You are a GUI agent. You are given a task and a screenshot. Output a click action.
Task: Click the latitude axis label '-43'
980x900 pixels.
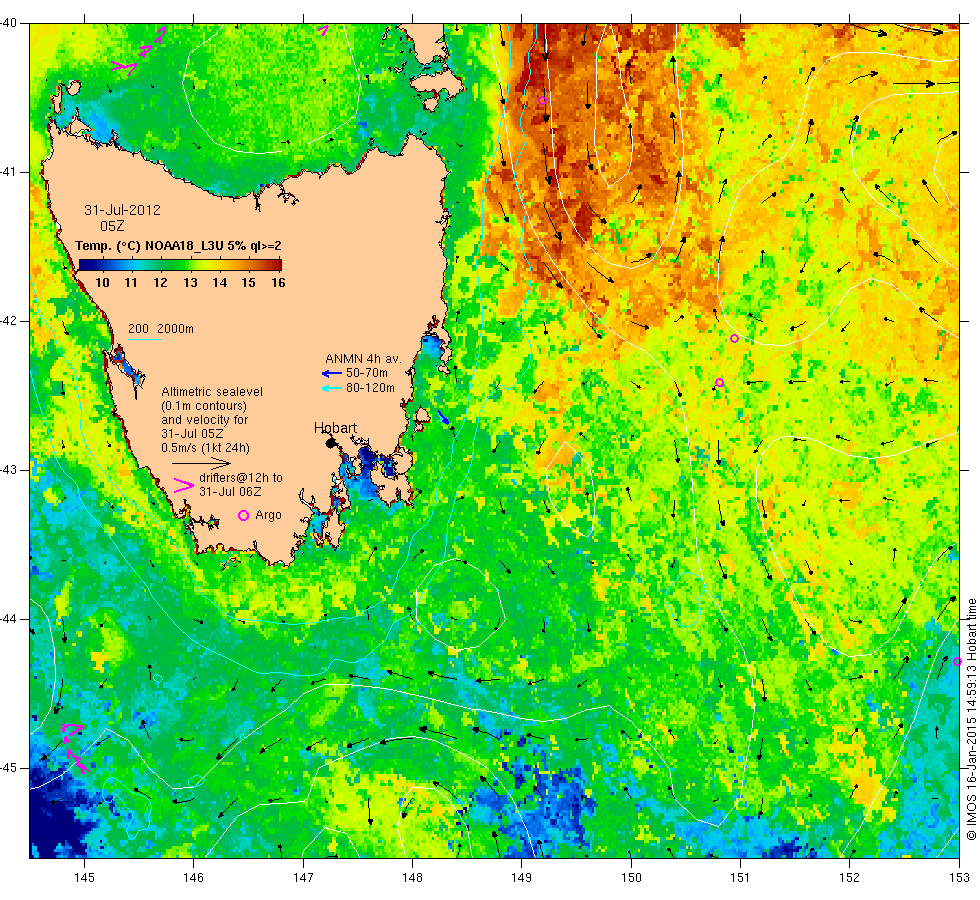pyautogui.click(x=9, y=470)
